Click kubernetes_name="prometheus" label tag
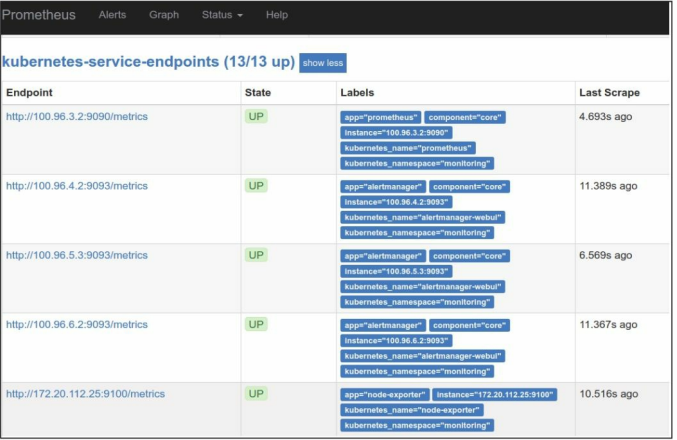 pos(408,148)
